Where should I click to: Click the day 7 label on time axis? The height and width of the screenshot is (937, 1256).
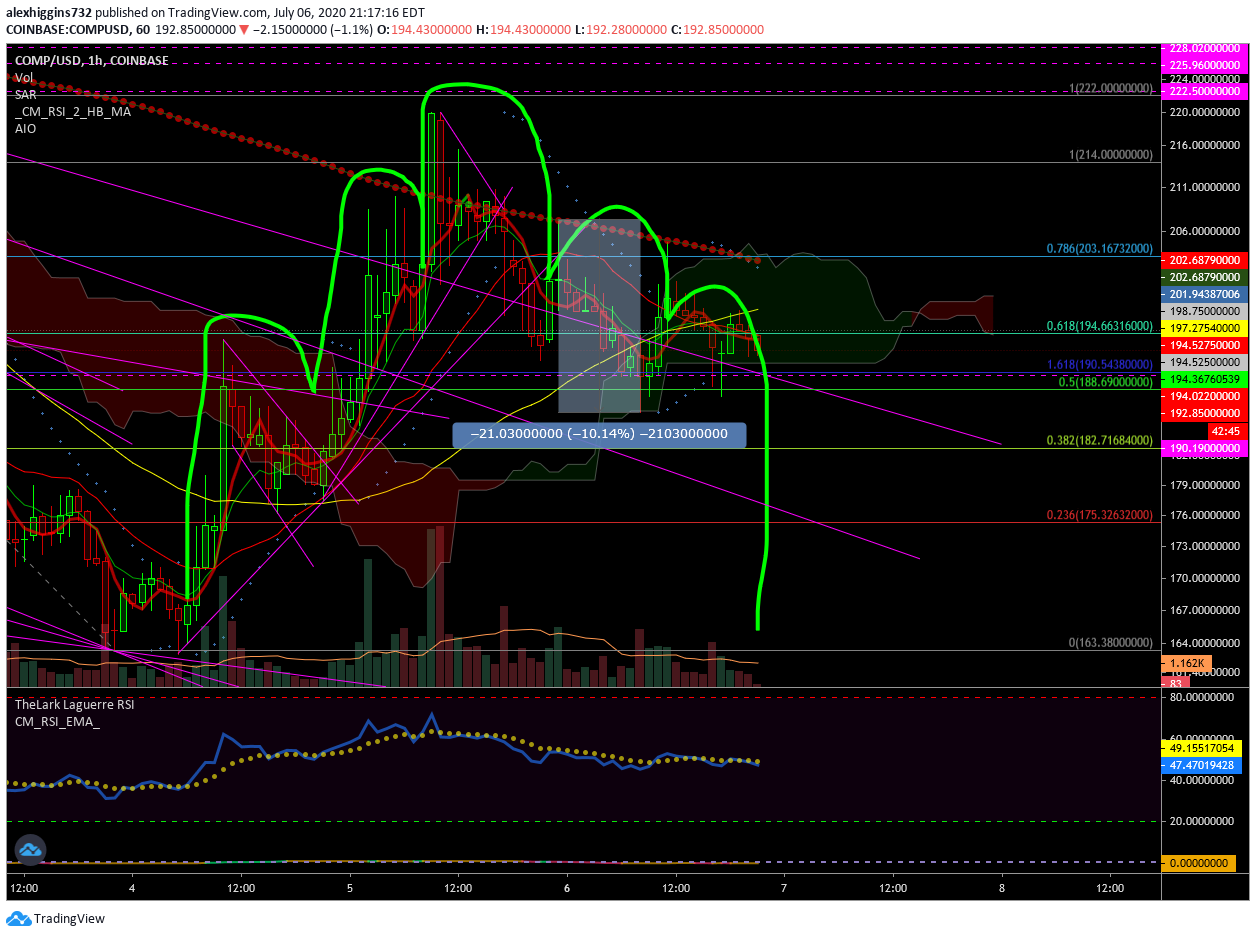point(784,887)
